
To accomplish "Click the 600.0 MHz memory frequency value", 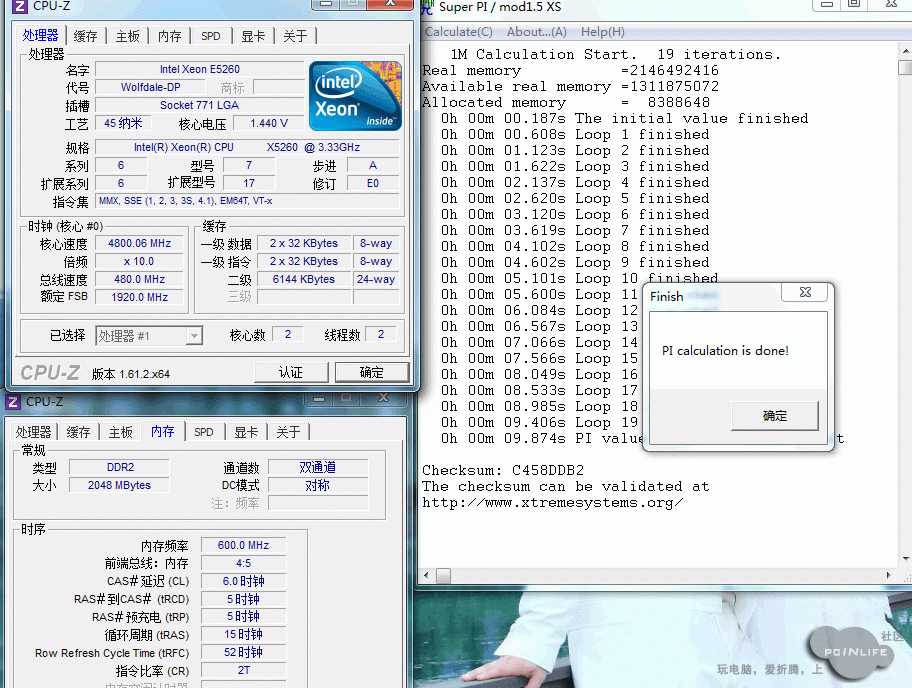I will click(x=244, y=545).
